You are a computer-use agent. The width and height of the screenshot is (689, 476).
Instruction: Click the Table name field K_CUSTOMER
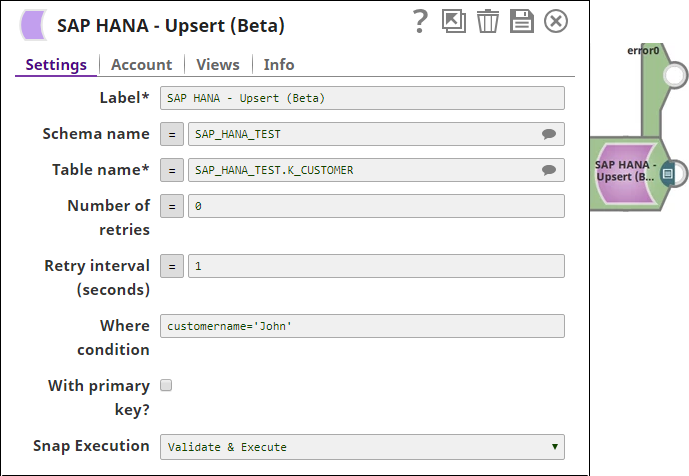[x=376, y=170]
